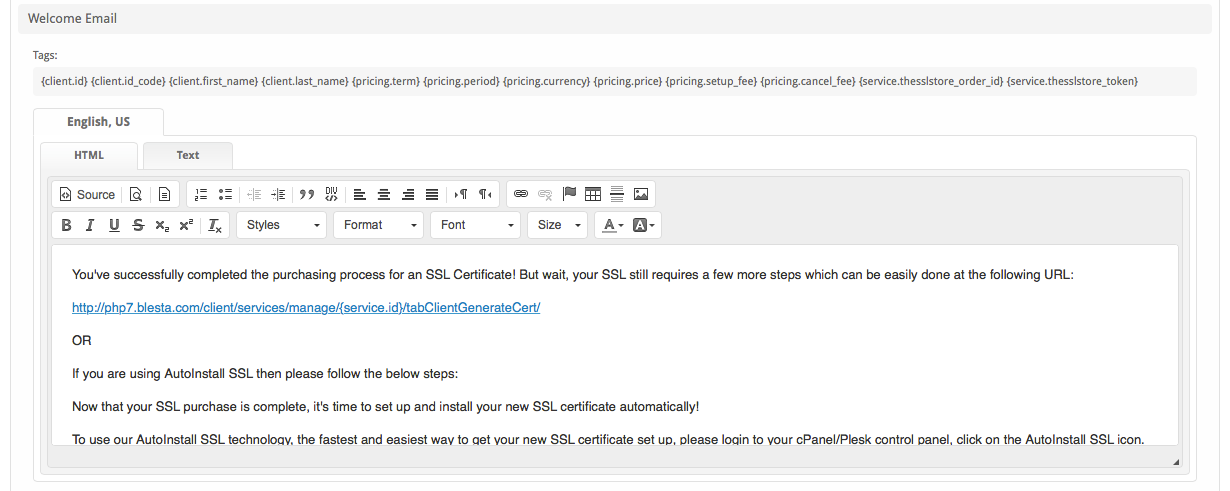The image size is (1230, 491).
Task: Open the tabClientGenerateCert URL link
Action: [x=306, y=307]
